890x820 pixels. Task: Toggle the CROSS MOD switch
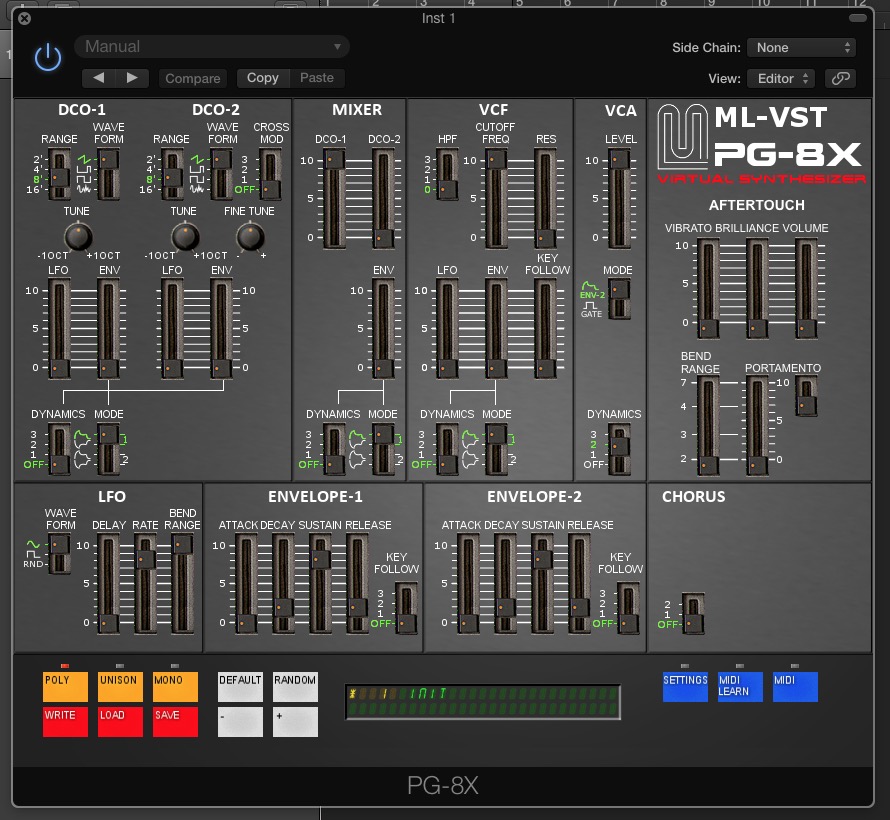tap(270, 174)
